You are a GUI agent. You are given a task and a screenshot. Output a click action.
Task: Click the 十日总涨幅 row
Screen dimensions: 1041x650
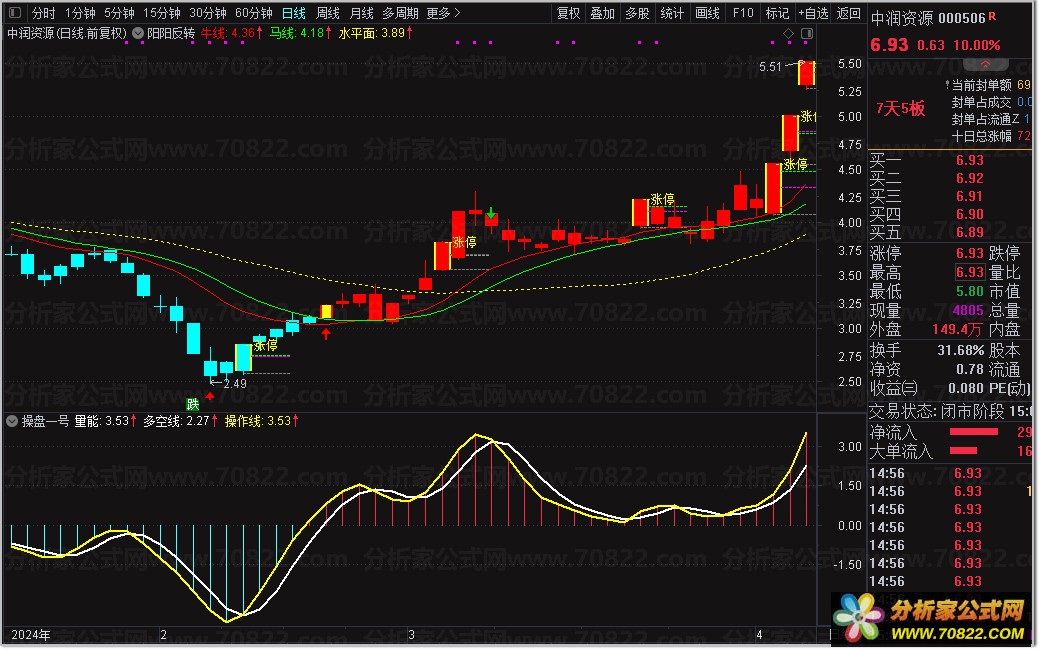[991, 136]
